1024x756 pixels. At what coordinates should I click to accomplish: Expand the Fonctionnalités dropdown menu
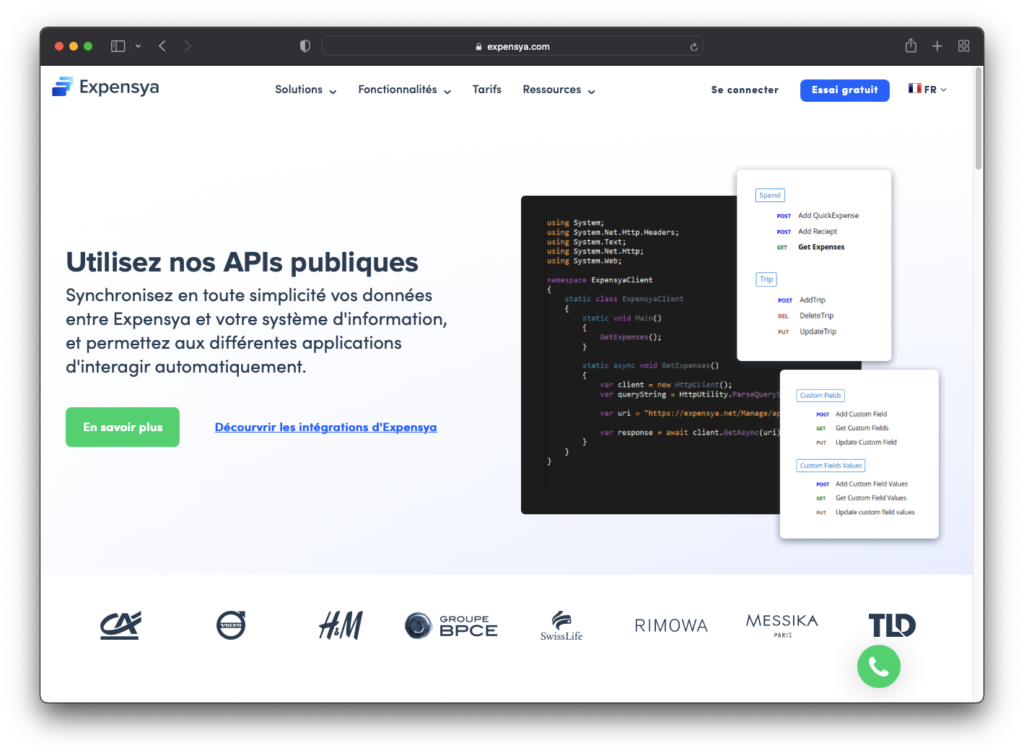[x=404, y=90]
